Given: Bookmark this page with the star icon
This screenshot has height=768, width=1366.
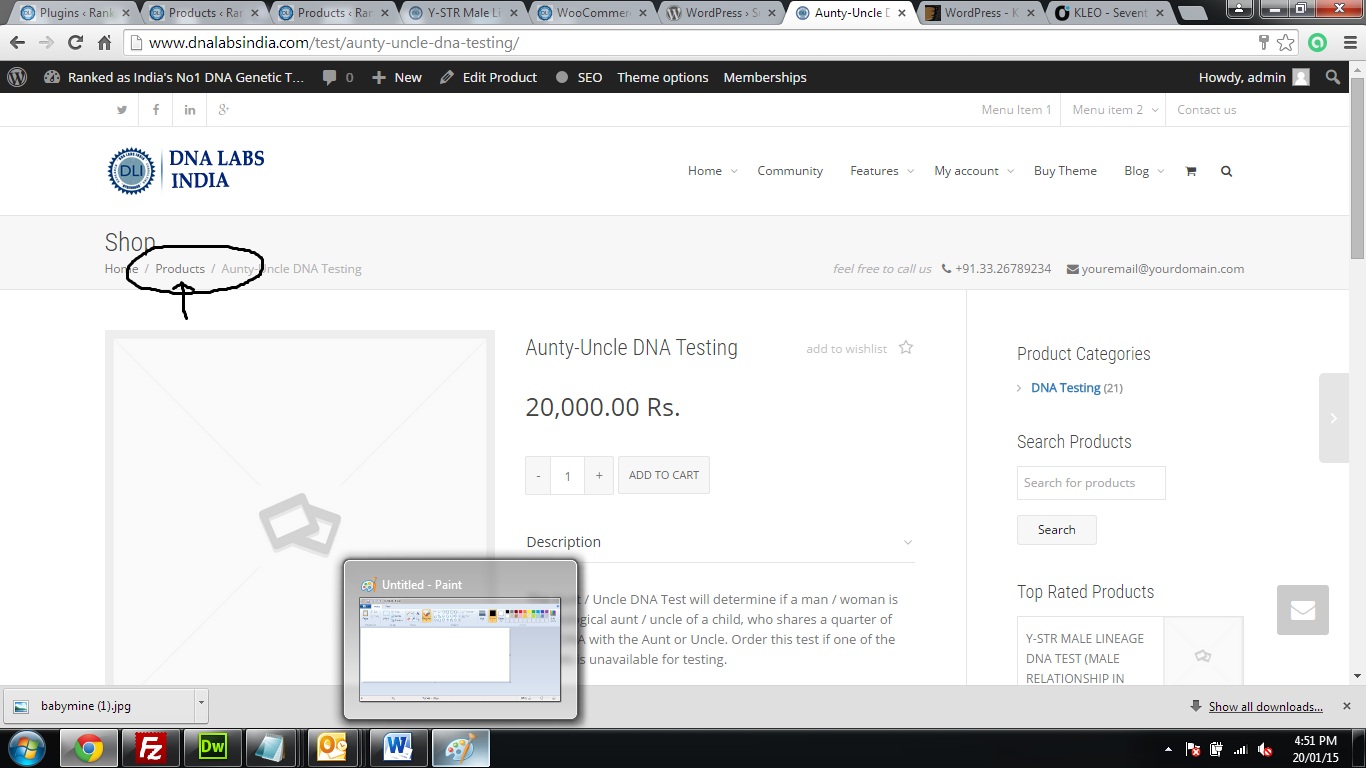Looking at the screenshot, I should coord(1286,43).
